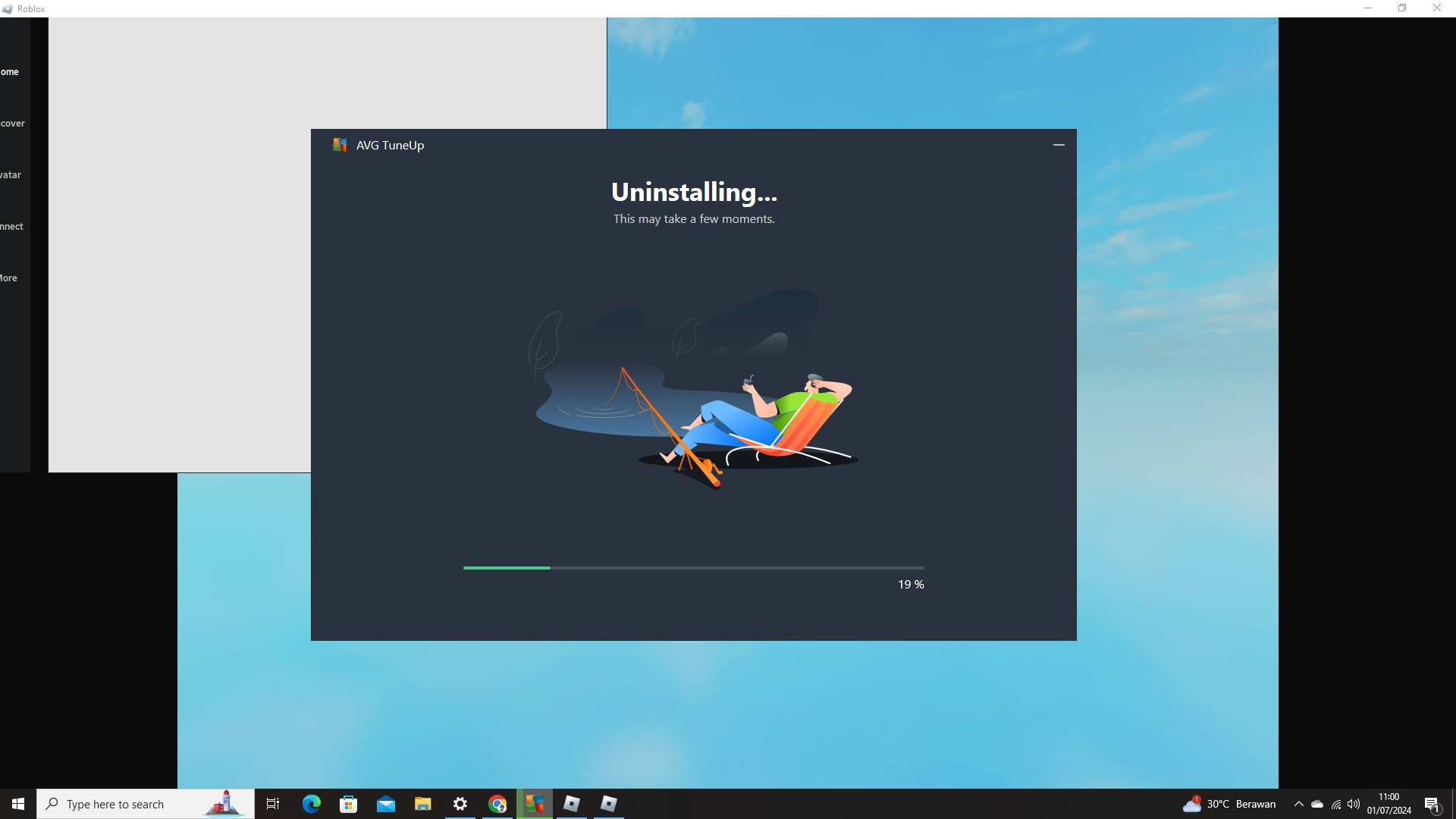Close the Roblox window
Image resolution: width=1456 pixels, height=819 pixels.
[x=1437, y=8]
